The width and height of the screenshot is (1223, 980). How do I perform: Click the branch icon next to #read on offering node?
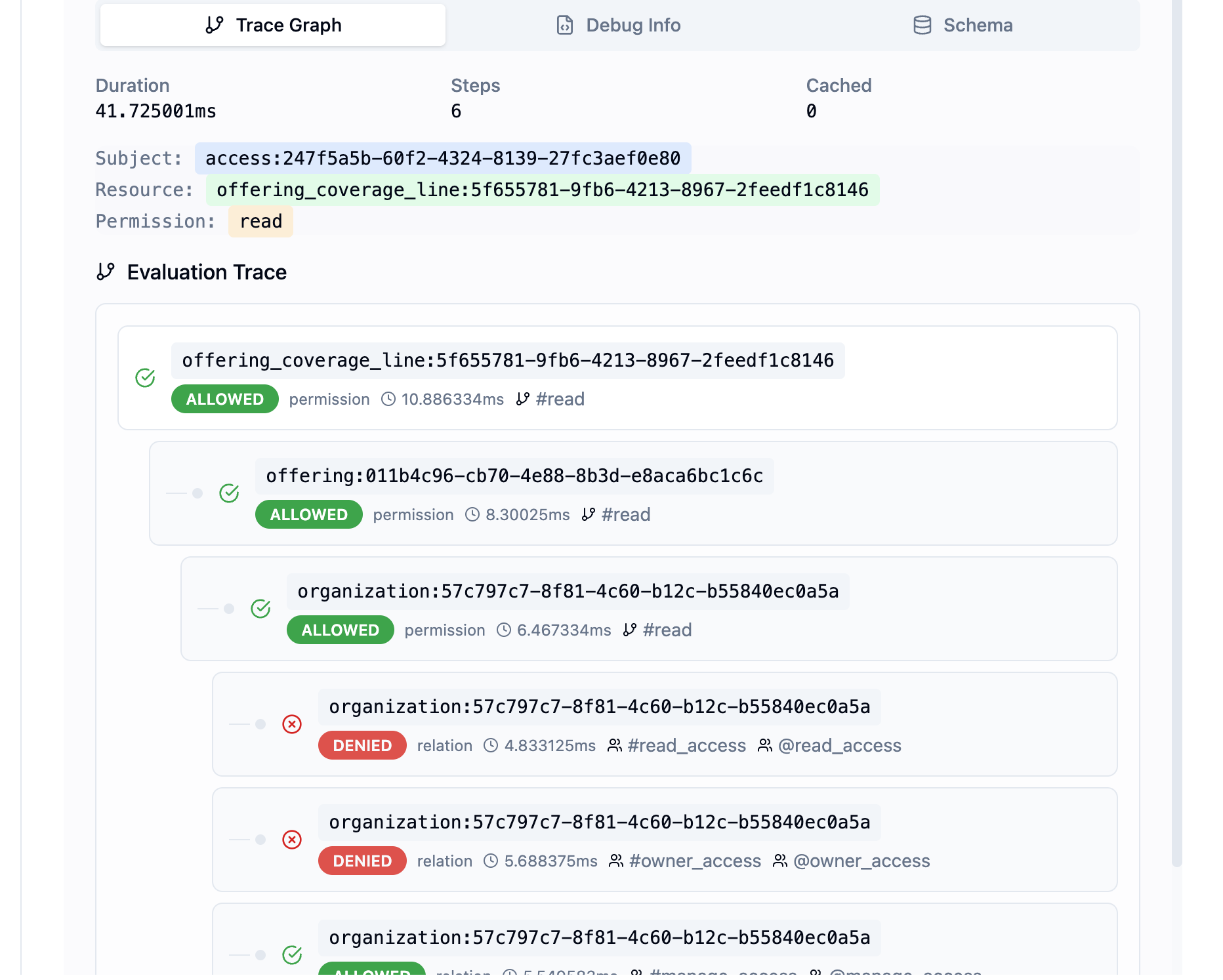pyautogui.click(x=587, y=514)
